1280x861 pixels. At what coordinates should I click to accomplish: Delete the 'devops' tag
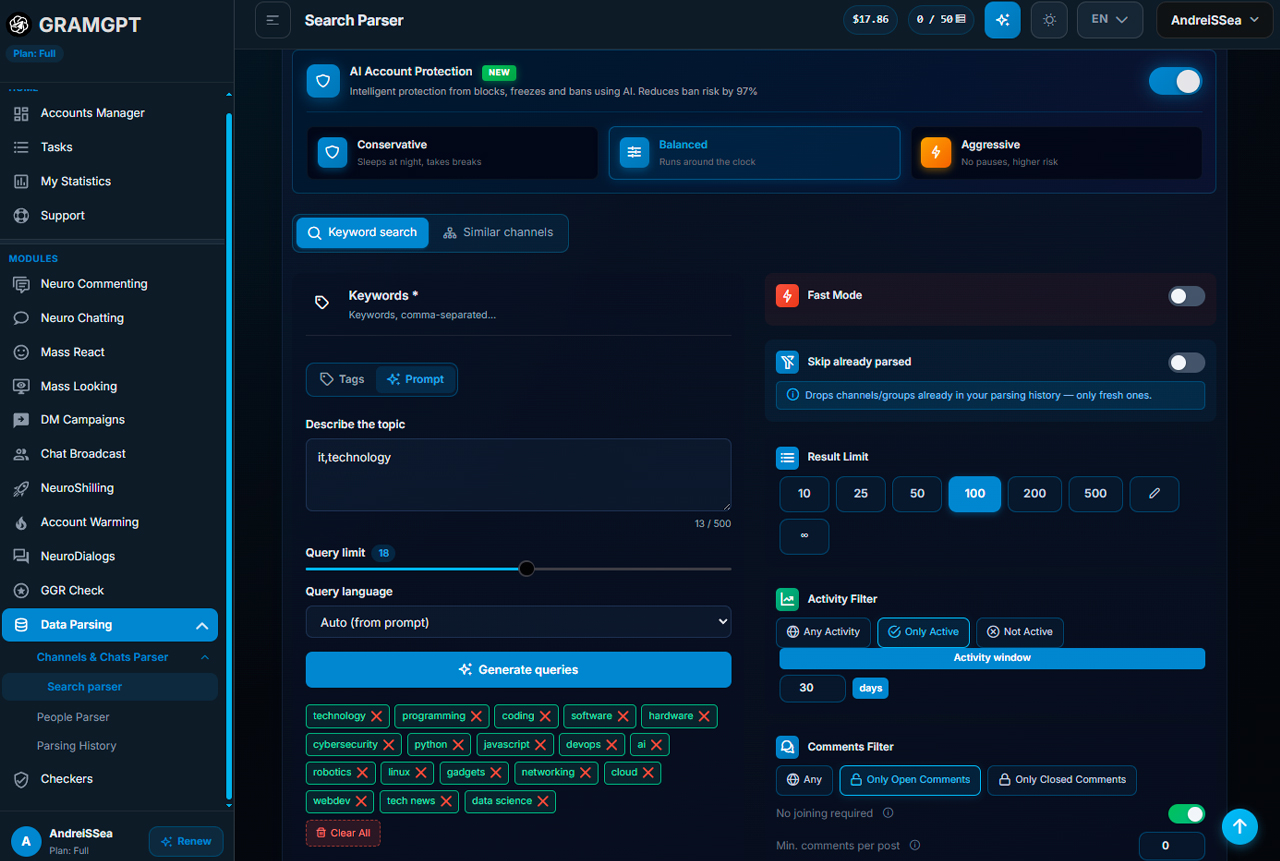[612, 745]
